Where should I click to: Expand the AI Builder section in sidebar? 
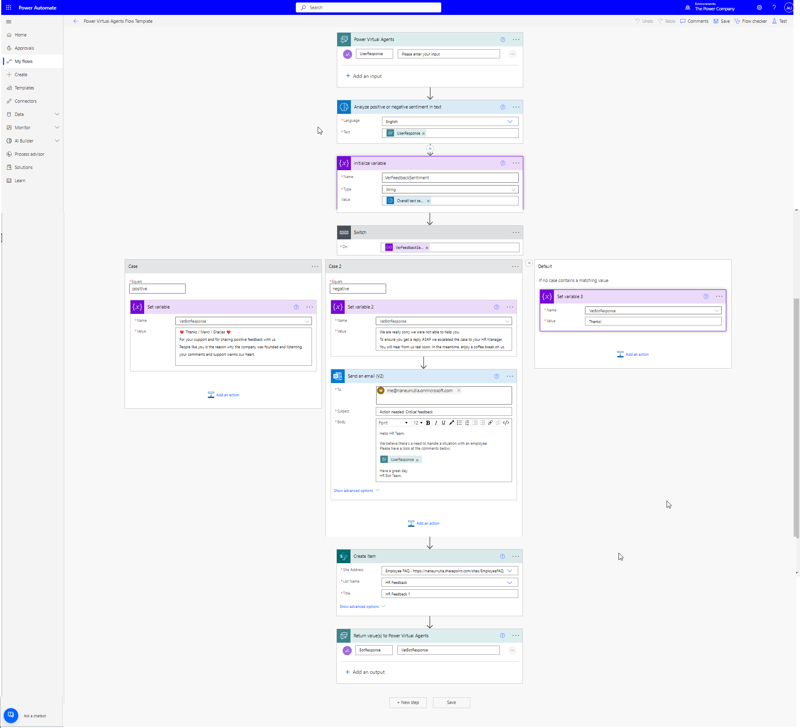click(57, 141)
